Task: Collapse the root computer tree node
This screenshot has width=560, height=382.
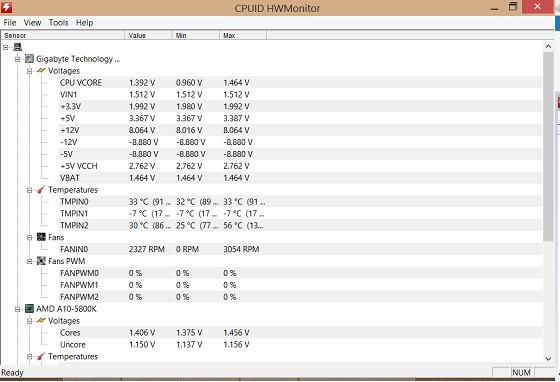Action: (x=5, y=47)
